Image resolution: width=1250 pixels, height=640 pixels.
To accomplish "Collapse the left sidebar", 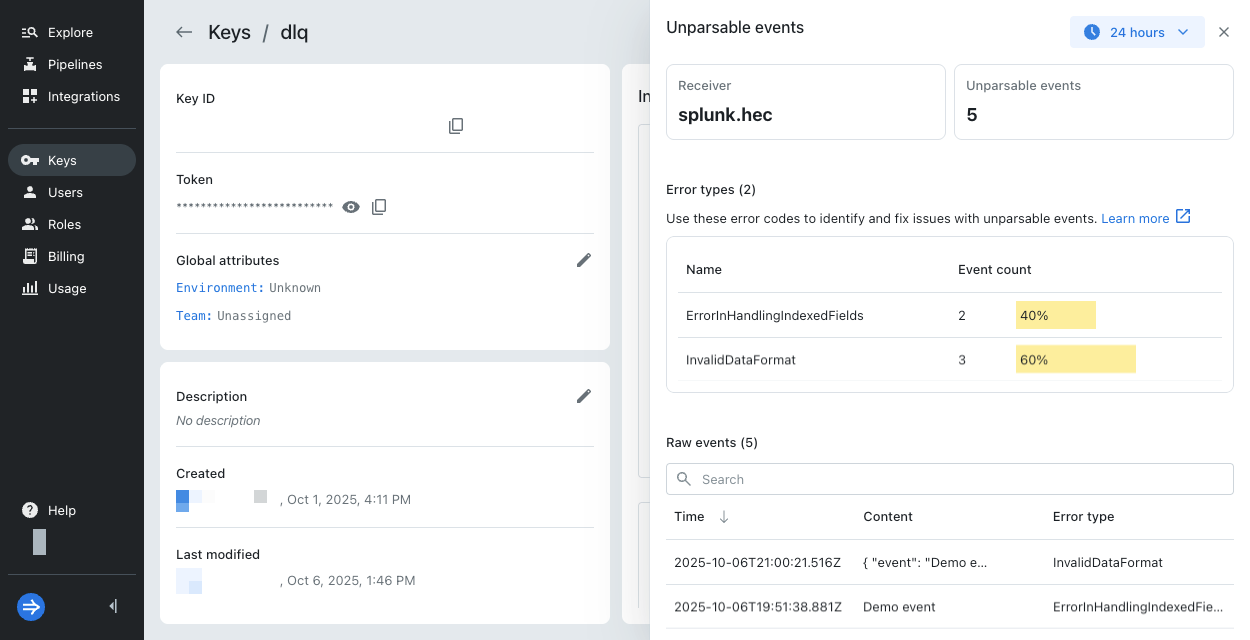I will pyautogui.click(x=113, y=606).
